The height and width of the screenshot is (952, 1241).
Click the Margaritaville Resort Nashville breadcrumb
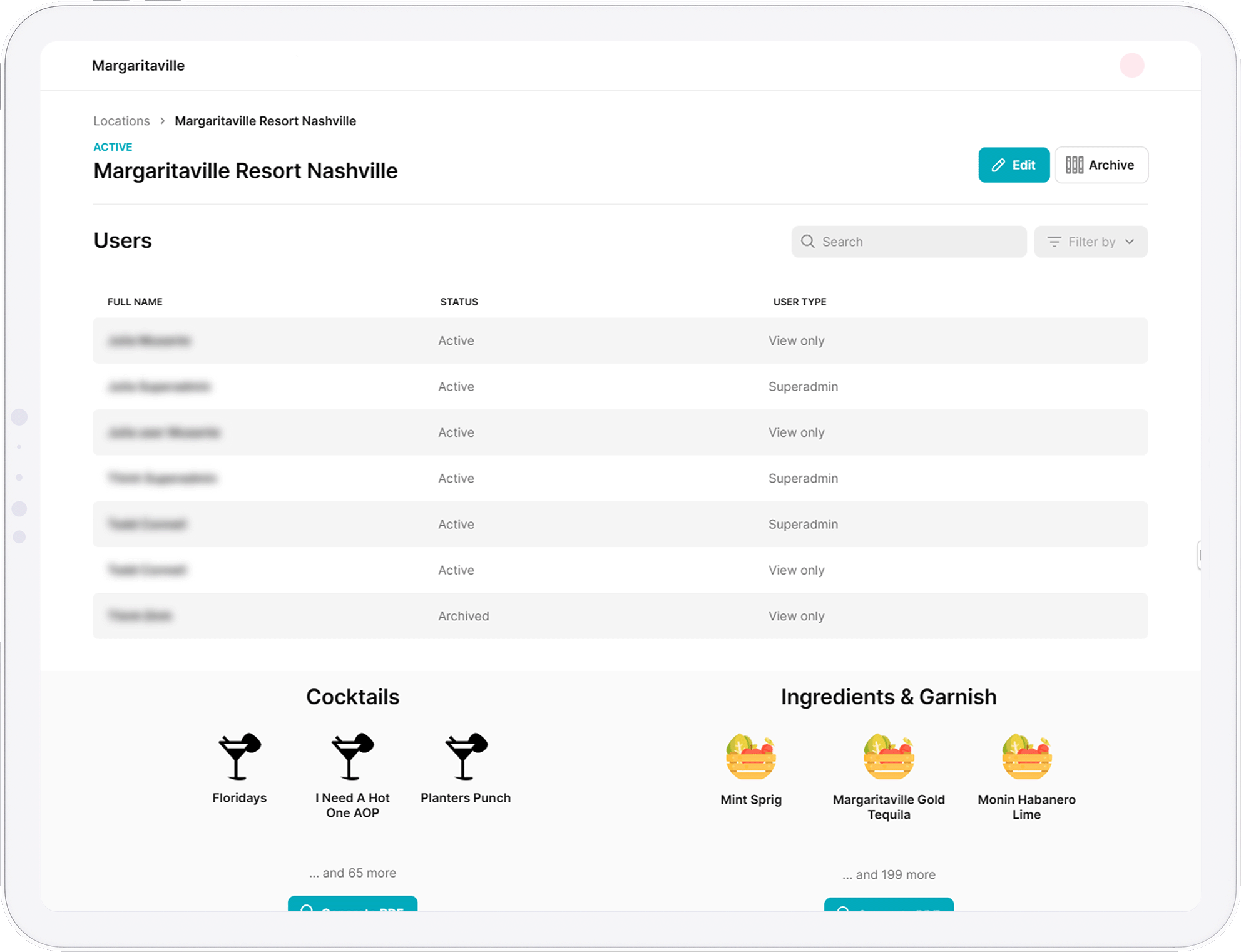[265, 121]
